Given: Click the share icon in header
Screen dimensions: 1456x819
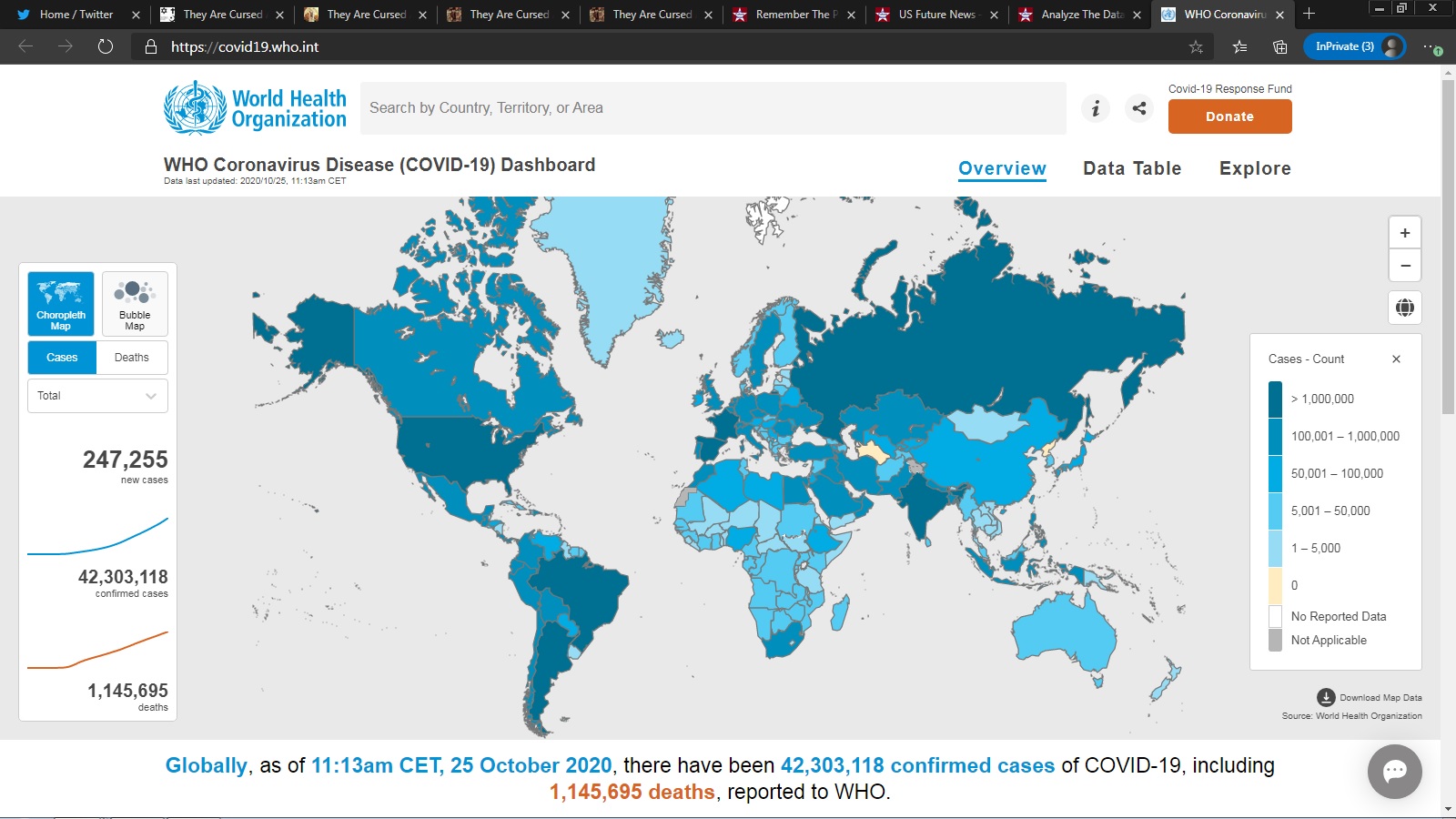Looking at the screenshot, I should point(1138,108).
